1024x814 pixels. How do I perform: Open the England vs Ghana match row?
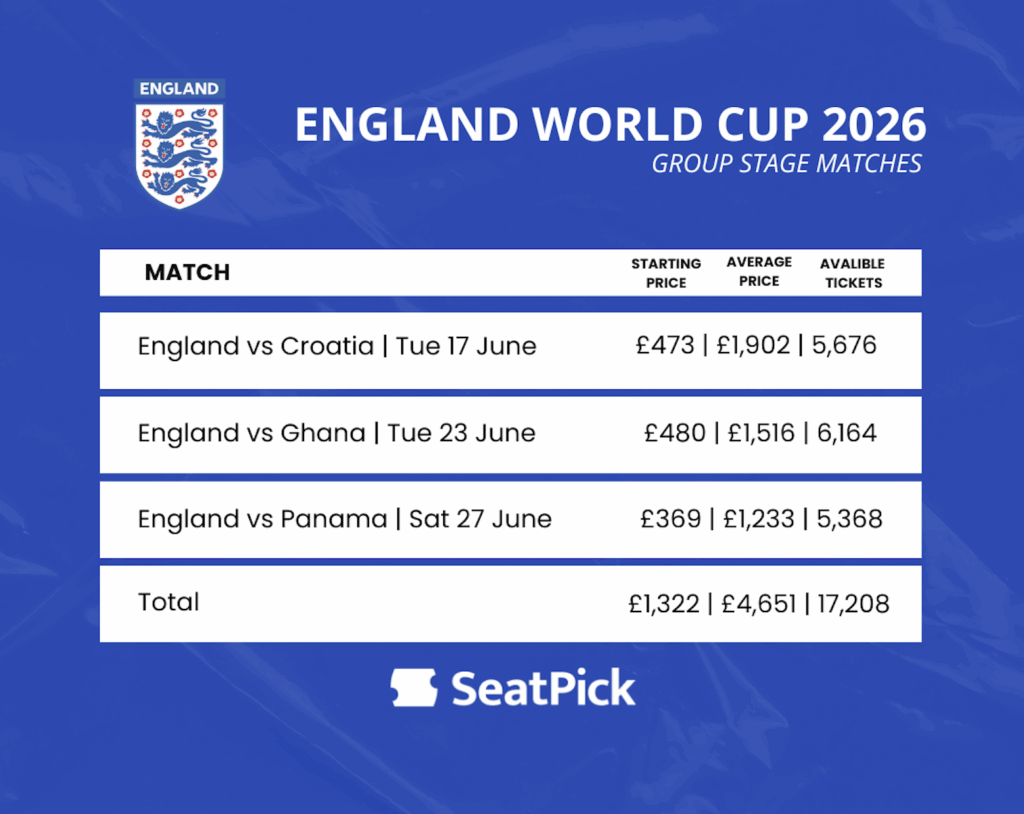point(337,433)
